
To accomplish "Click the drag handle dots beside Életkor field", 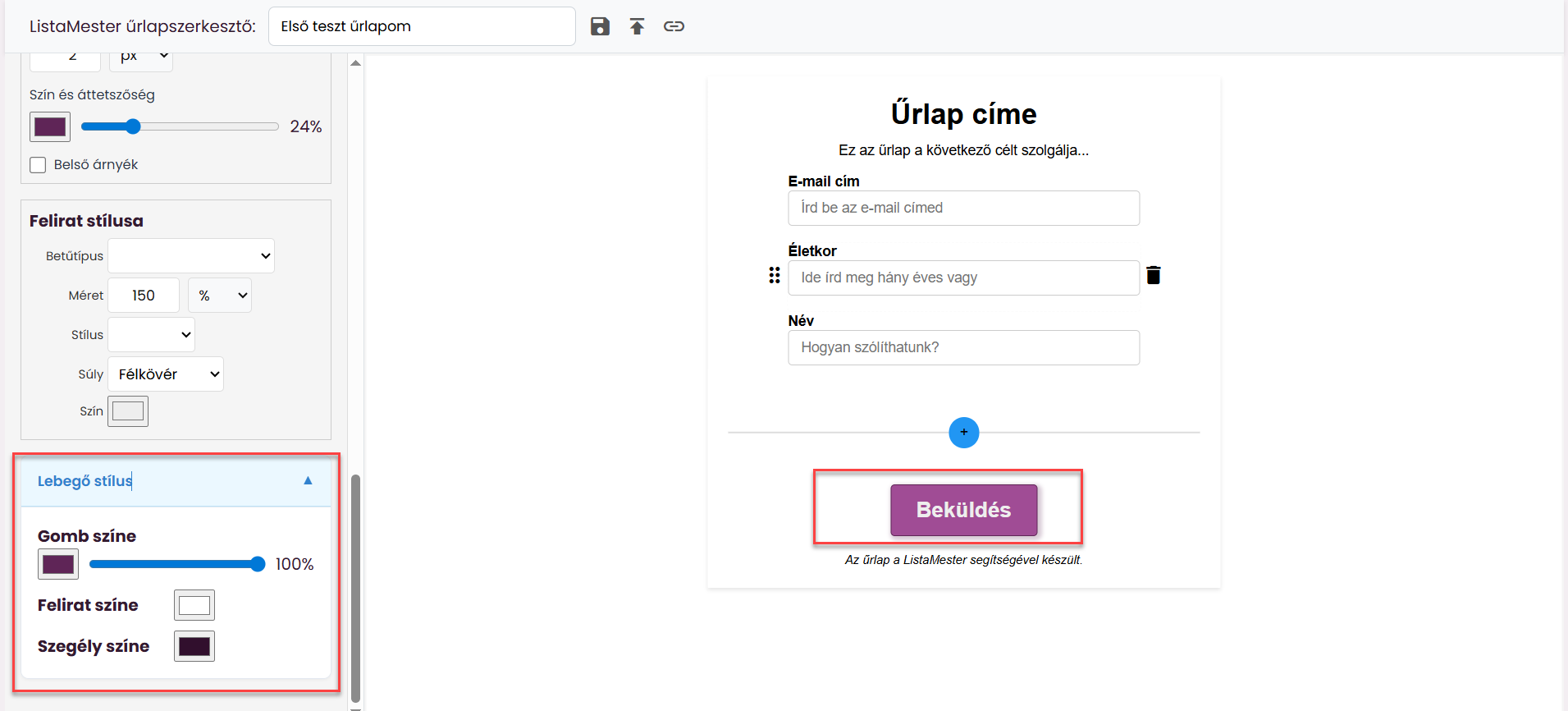I will pyautogui.click(x=774, y=275).
